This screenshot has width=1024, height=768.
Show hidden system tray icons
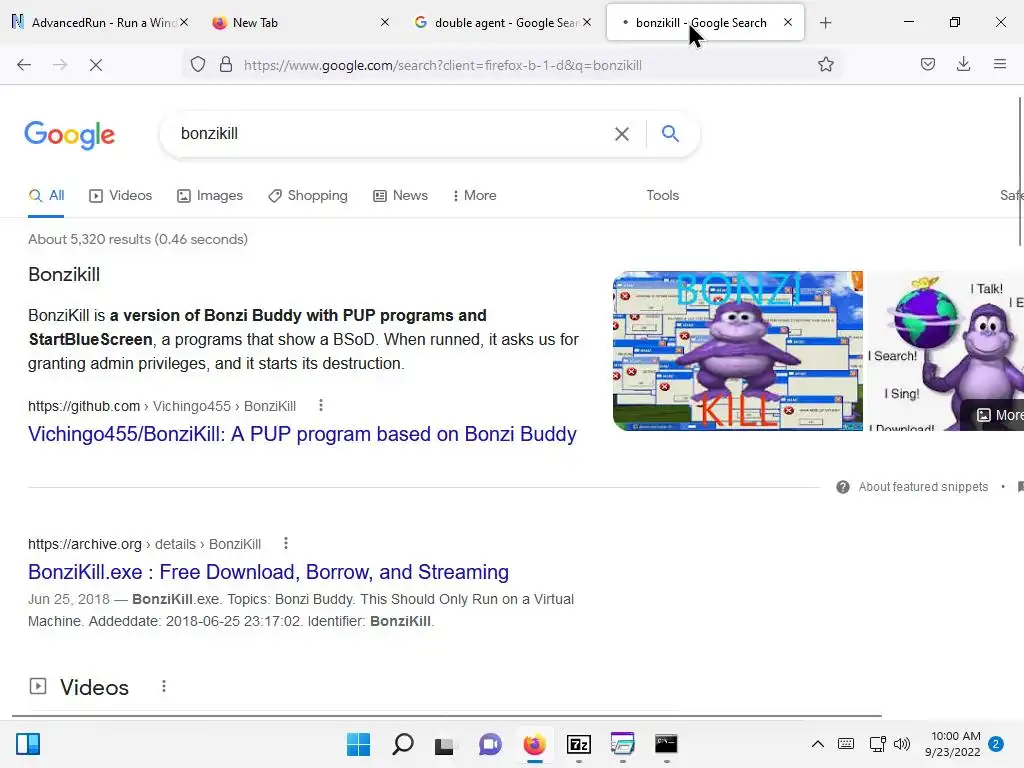coord(818,744)
